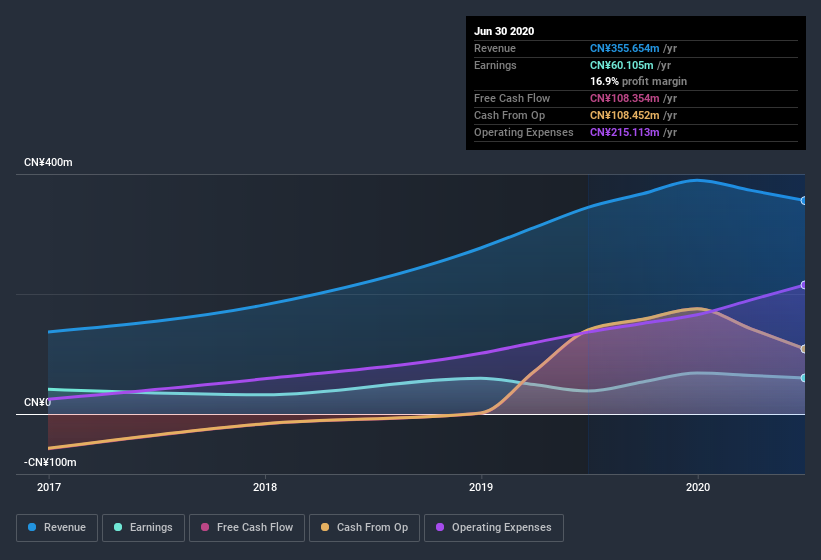This screenshot has height=560, width=821.
Task: Click the CN¥108.452m cash from op value
Action: point(624,115)
